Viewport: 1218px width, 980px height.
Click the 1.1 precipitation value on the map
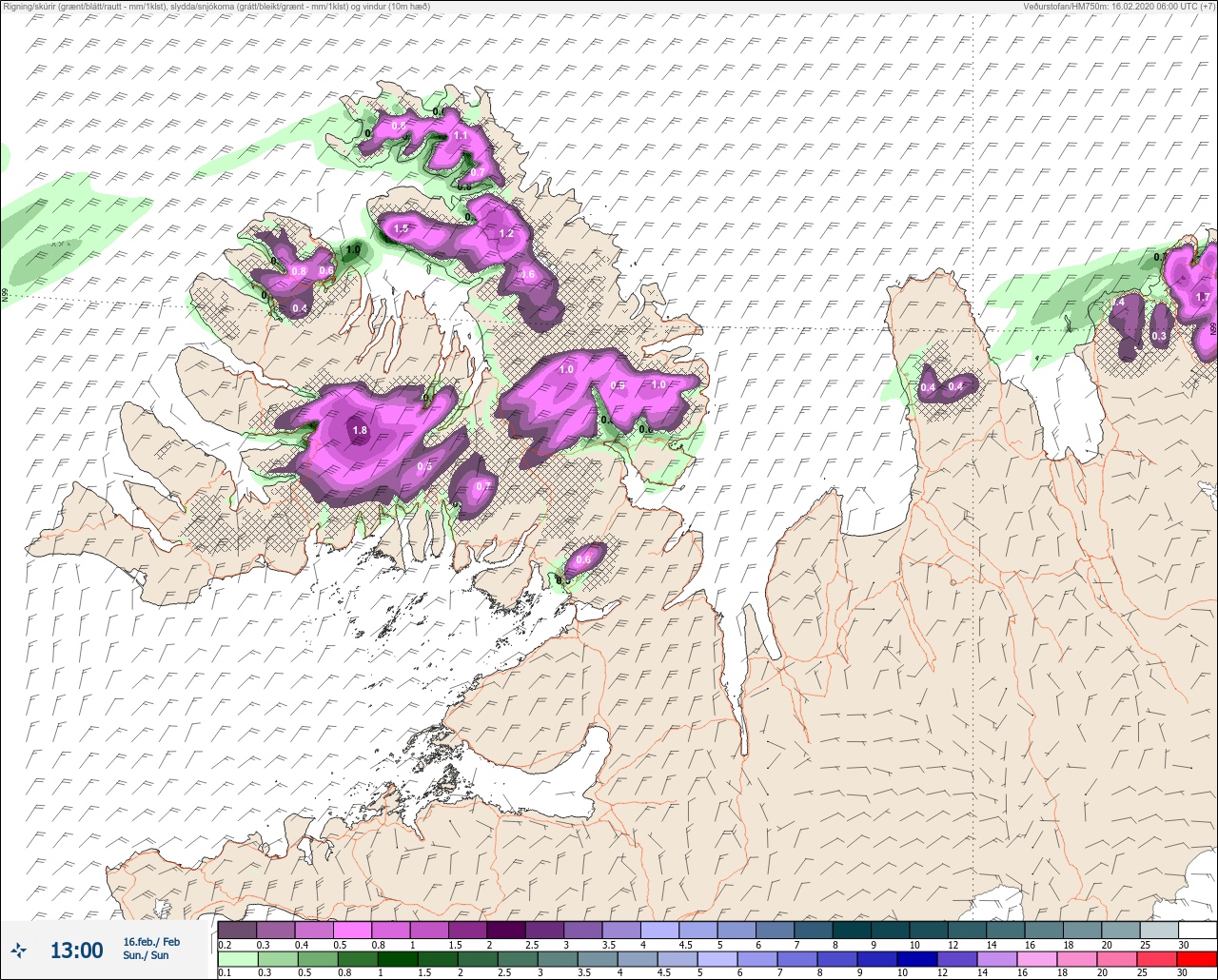tap(462, 136)
